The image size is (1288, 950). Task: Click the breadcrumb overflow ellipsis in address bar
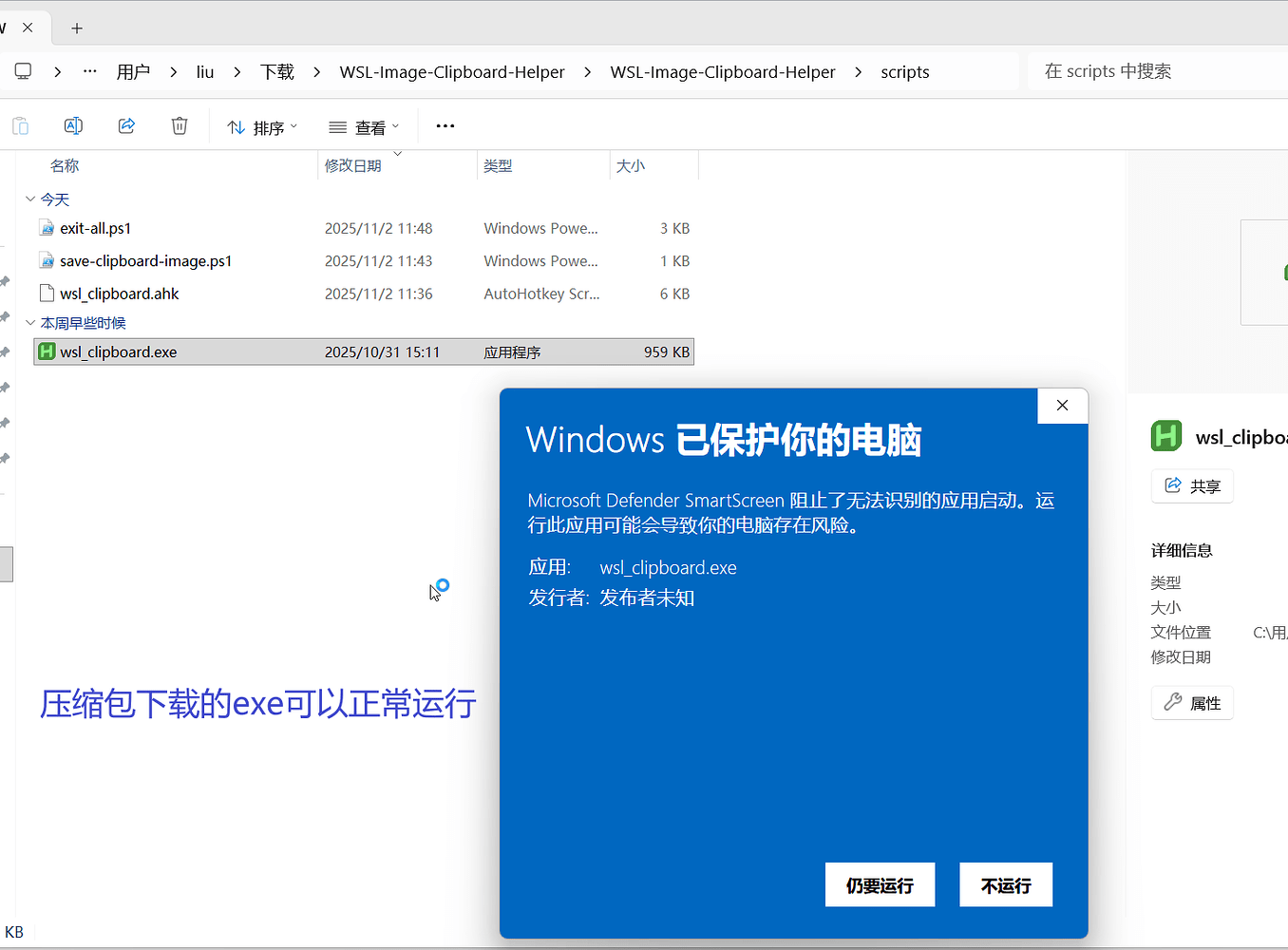[x=90, y=71]
